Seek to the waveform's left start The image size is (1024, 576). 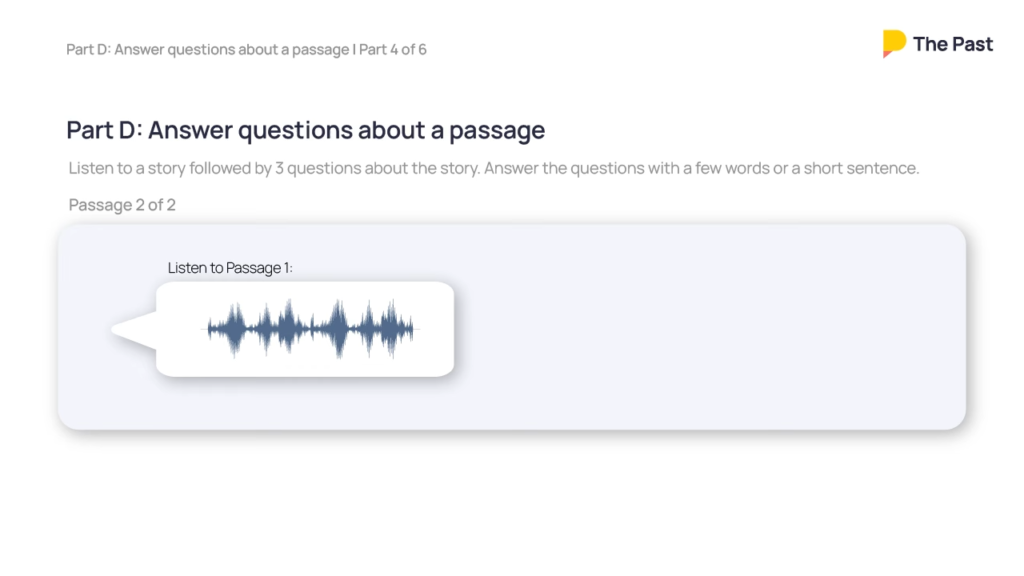210,329
